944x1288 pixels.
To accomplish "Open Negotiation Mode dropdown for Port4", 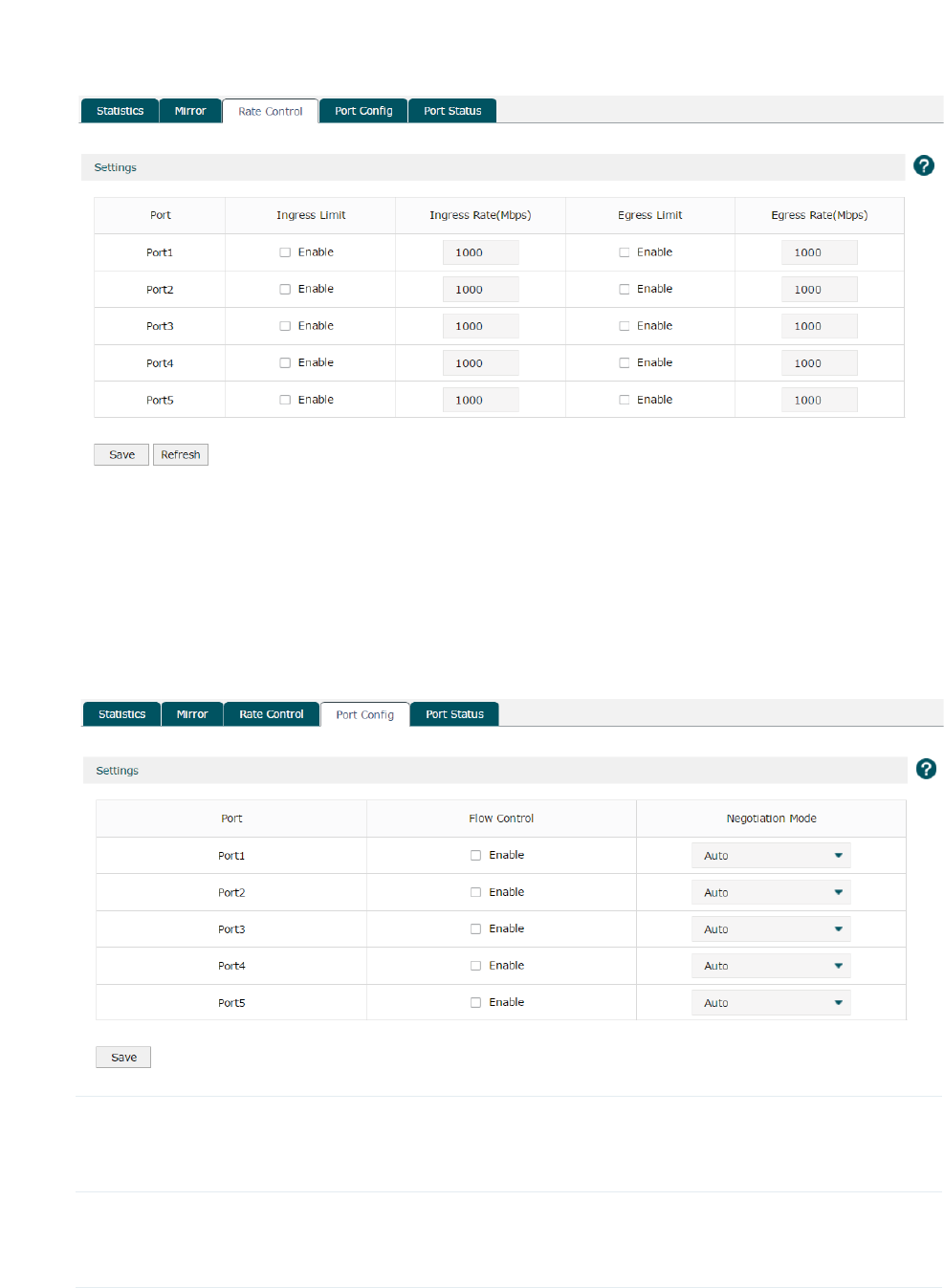I will 771,966.
